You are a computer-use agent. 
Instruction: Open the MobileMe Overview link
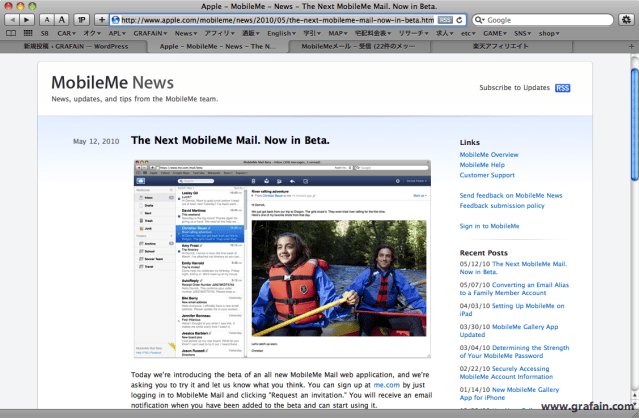point(489,154)
